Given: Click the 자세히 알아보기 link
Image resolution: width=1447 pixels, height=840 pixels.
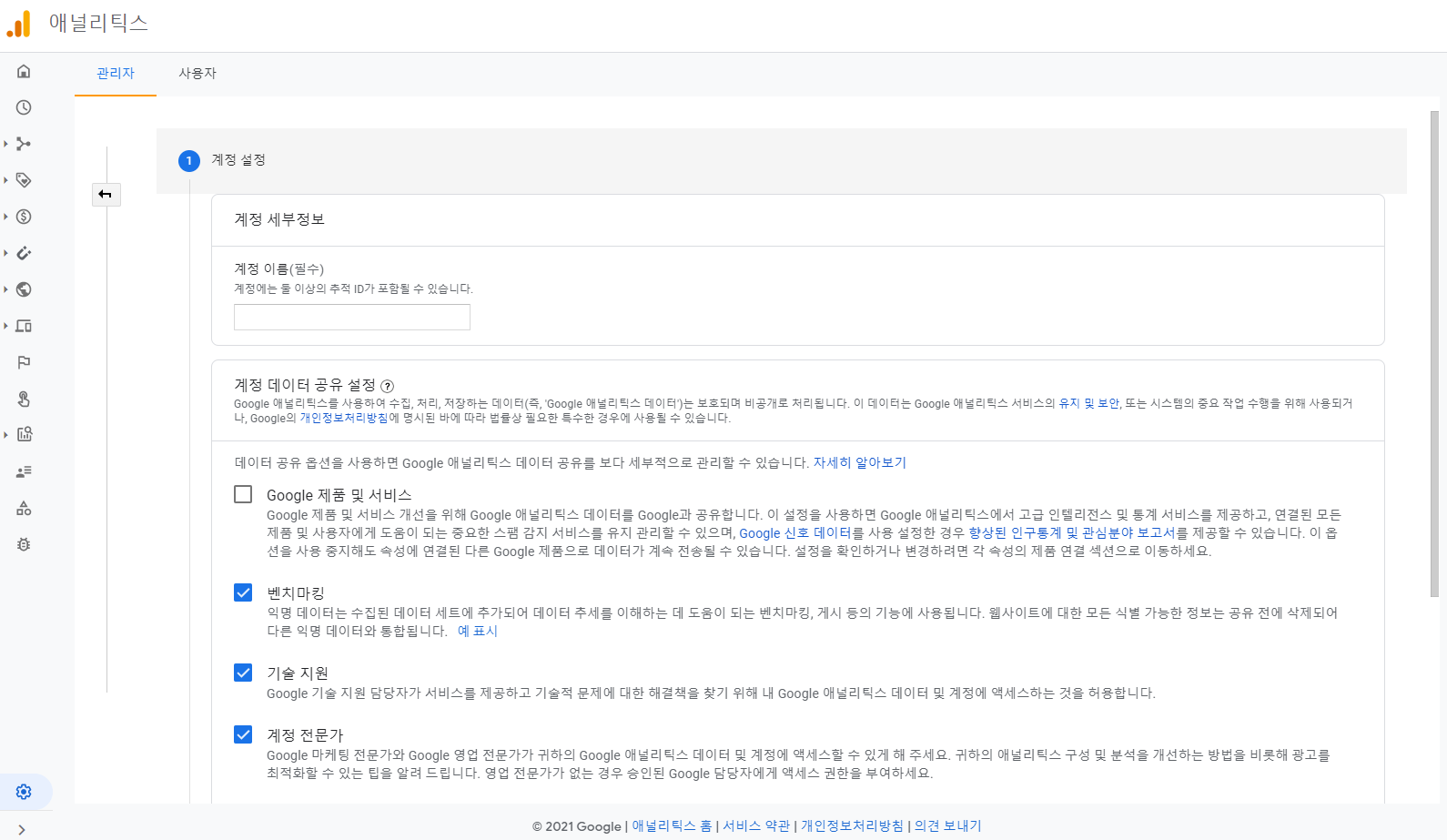Looking at the screenshot, I should (x=860, y=462).
